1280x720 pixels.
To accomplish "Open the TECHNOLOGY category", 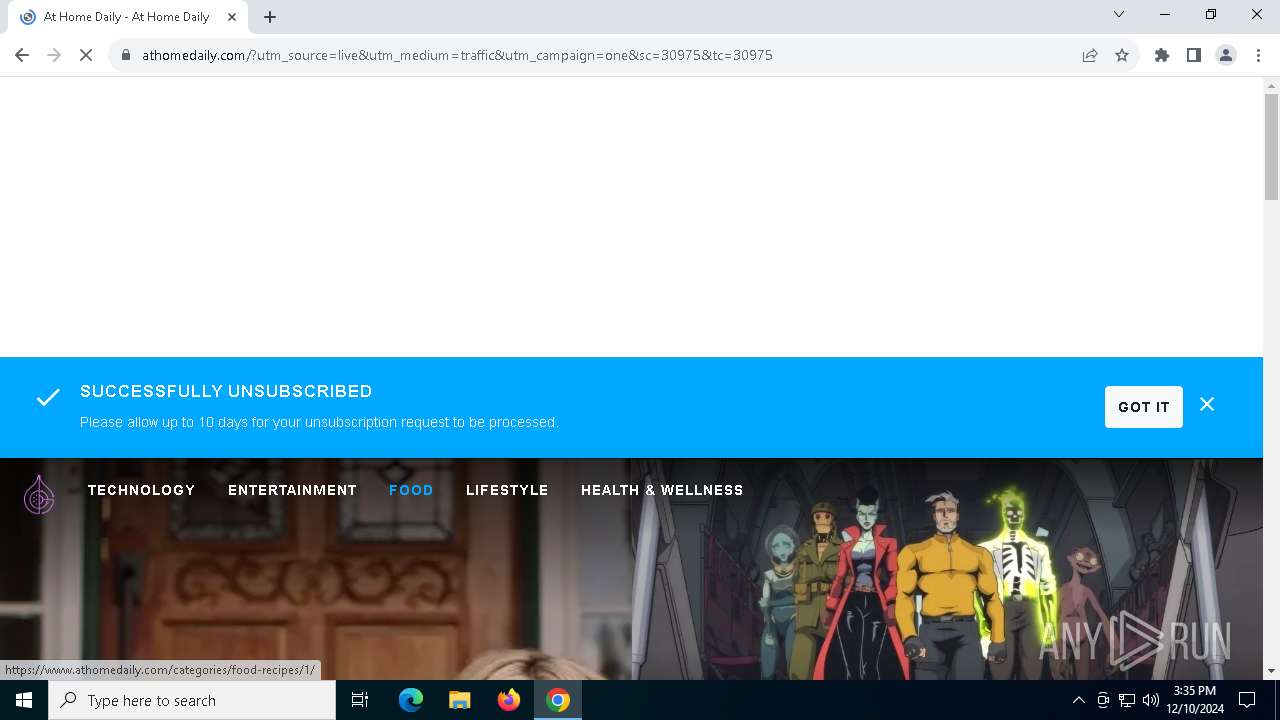I will click(141, 490).
